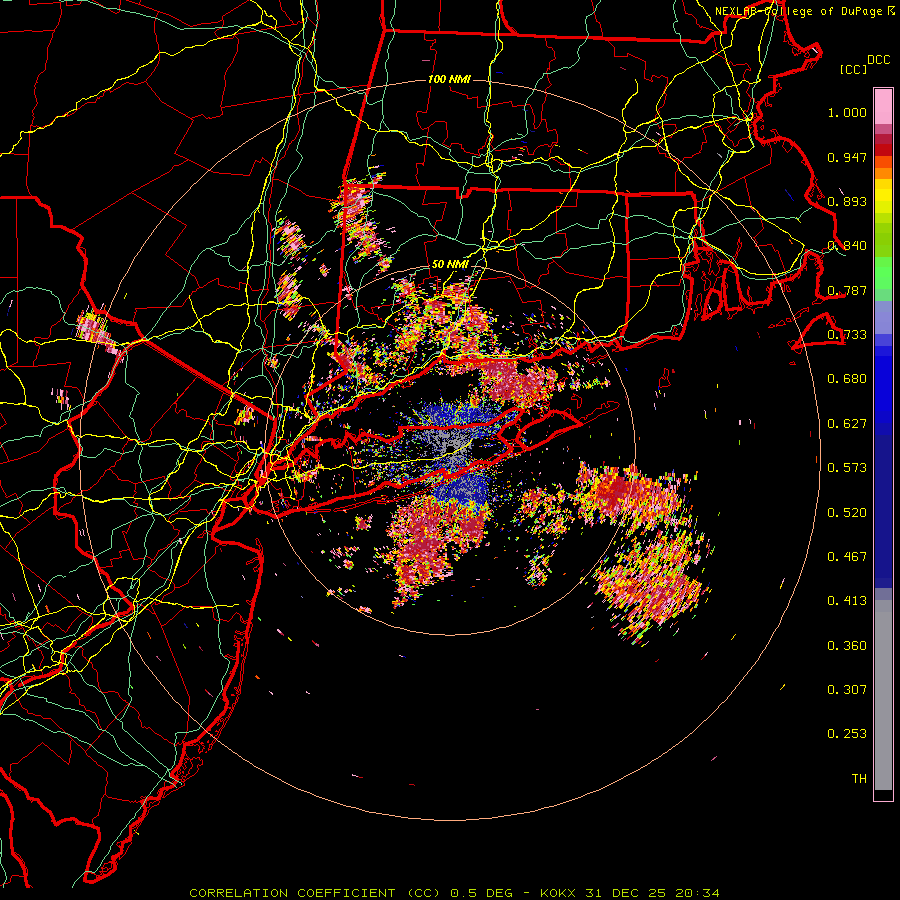Click the 0.413 color scale value
The image size is (900, 900).
coord(847,601)
